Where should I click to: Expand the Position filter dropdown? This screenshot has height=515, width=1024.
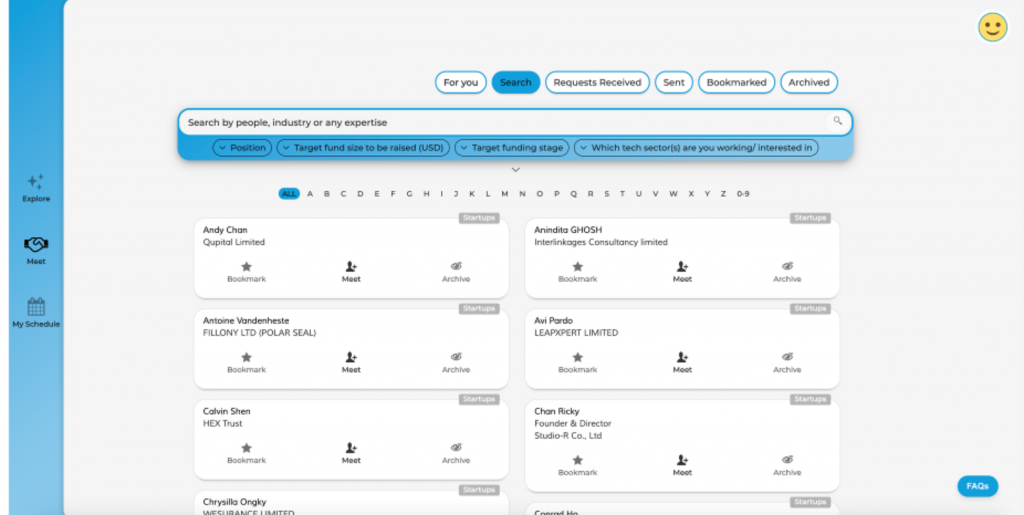tap(242, 148)
